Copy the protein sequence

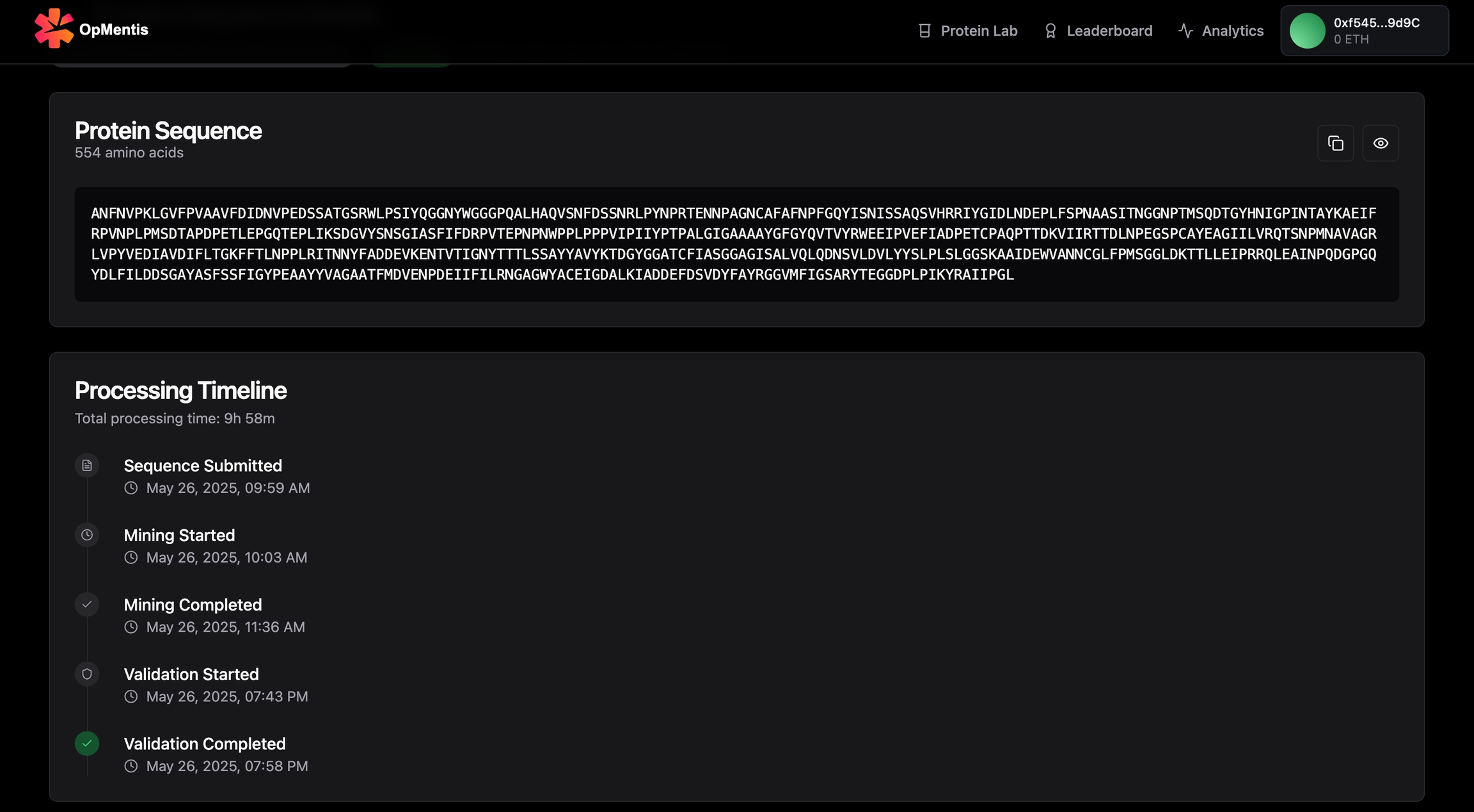click(x=1335, y=143)
